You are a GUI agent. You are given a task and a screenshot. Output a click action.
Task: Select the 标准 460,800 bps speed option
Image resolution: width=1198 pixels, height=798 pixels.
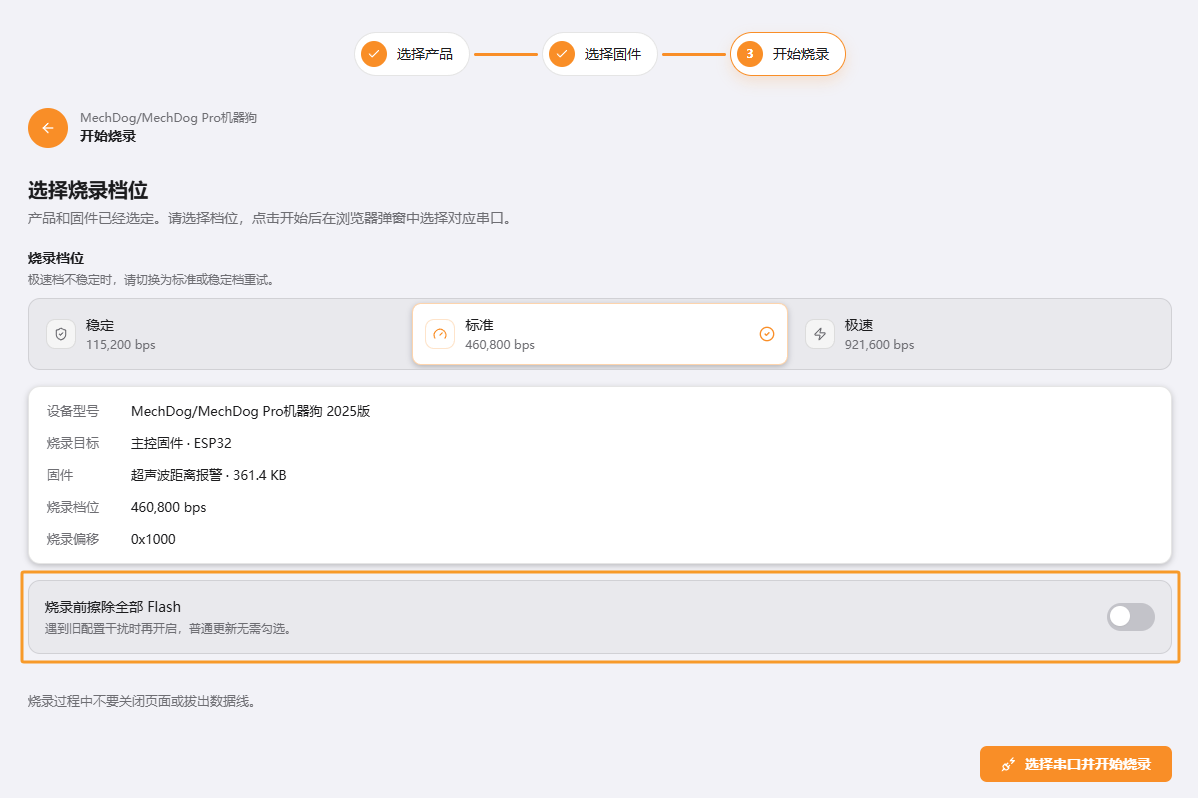pyautogui.click(x=600, y=334)
